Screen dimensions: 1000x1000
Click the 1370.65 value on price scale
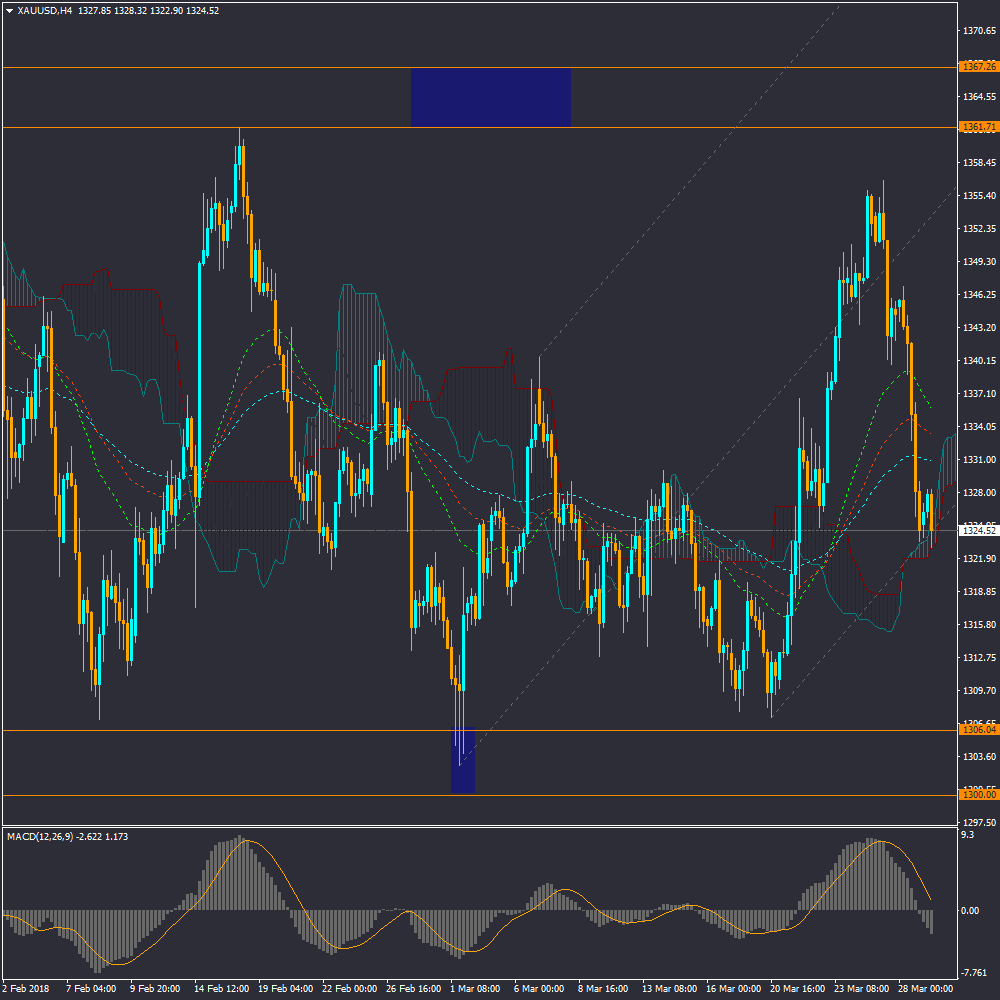coord(977,31)
